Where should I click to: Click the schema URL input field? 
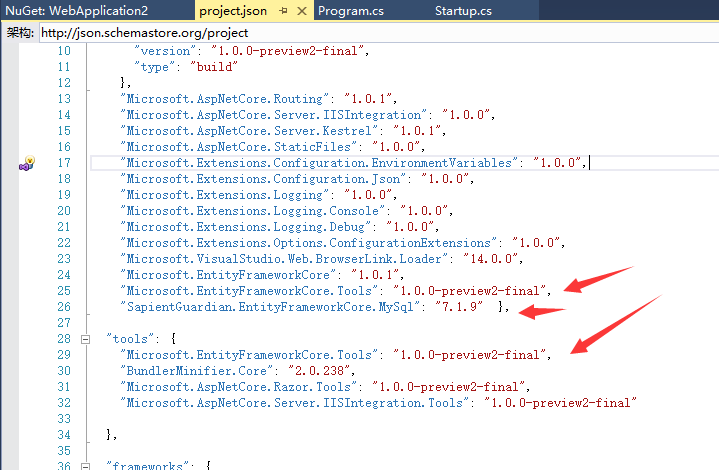pos(379,33)
